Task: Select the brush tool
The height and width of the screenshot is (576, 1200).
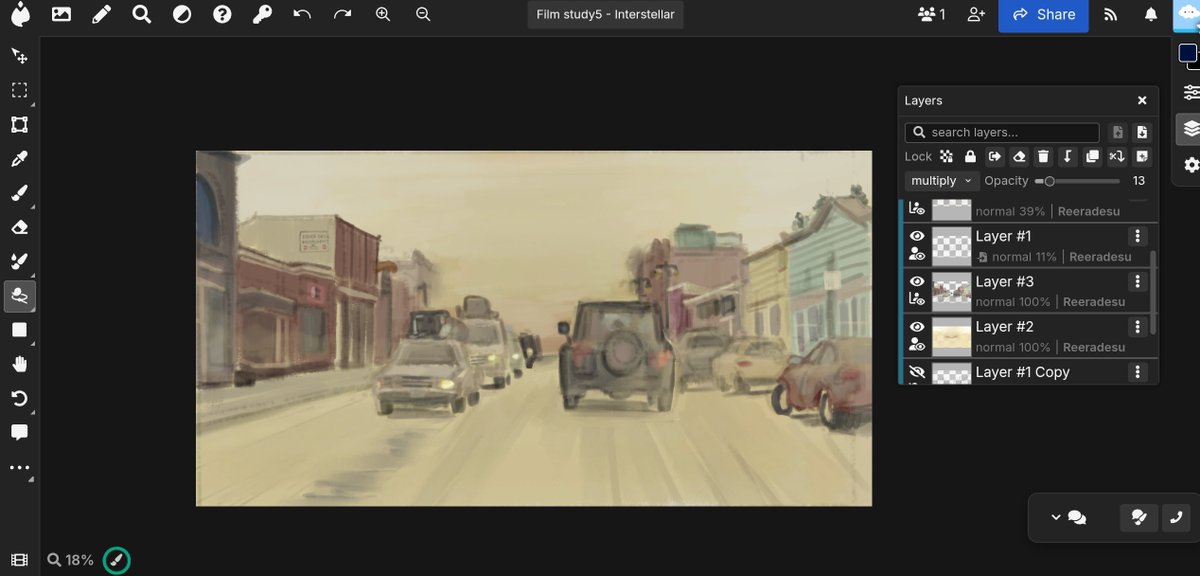Action: (x=19, y=193)
